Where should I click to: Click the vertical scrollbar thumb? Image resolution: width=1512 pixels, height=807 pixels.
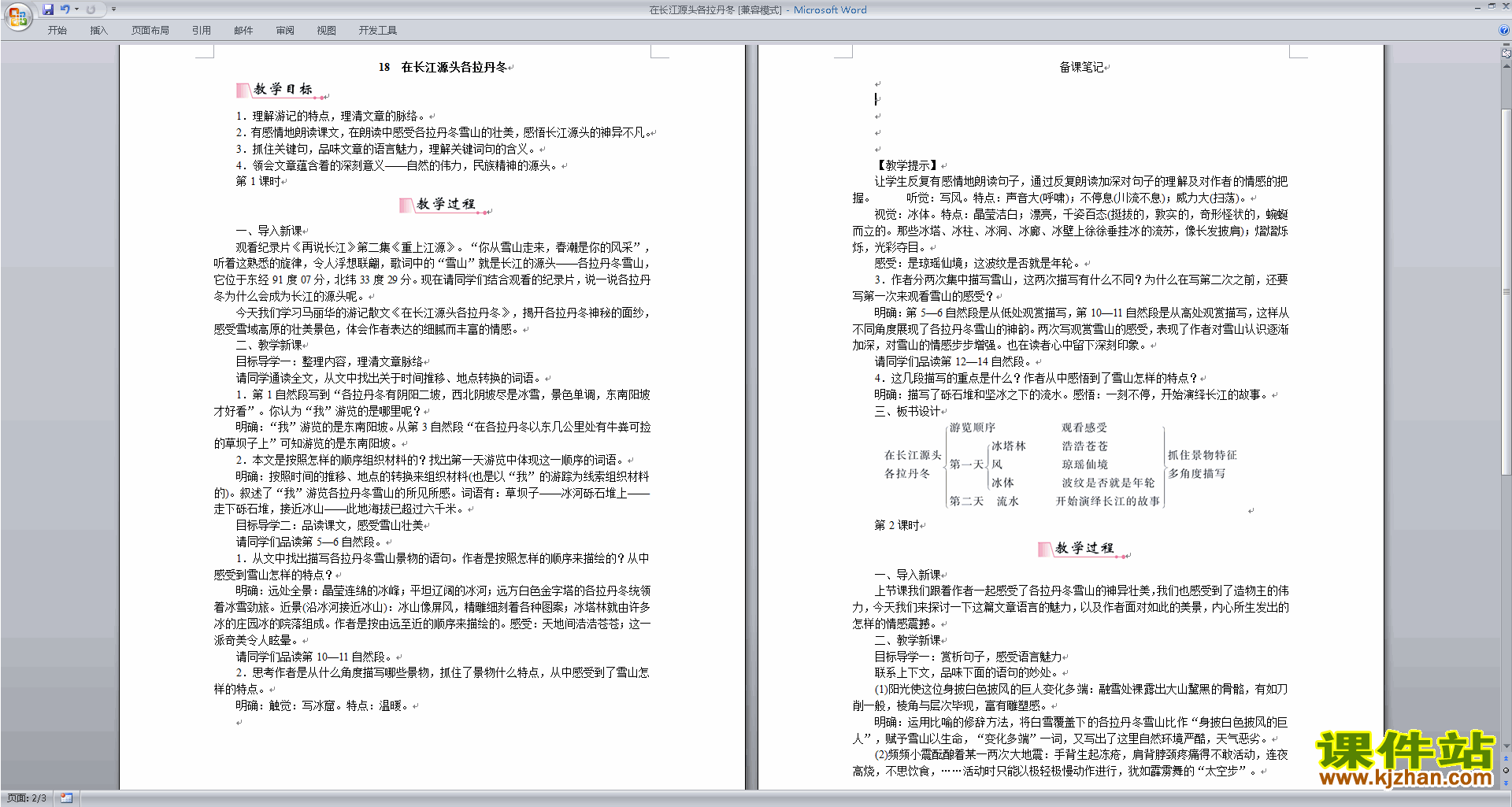(1506, 291)
